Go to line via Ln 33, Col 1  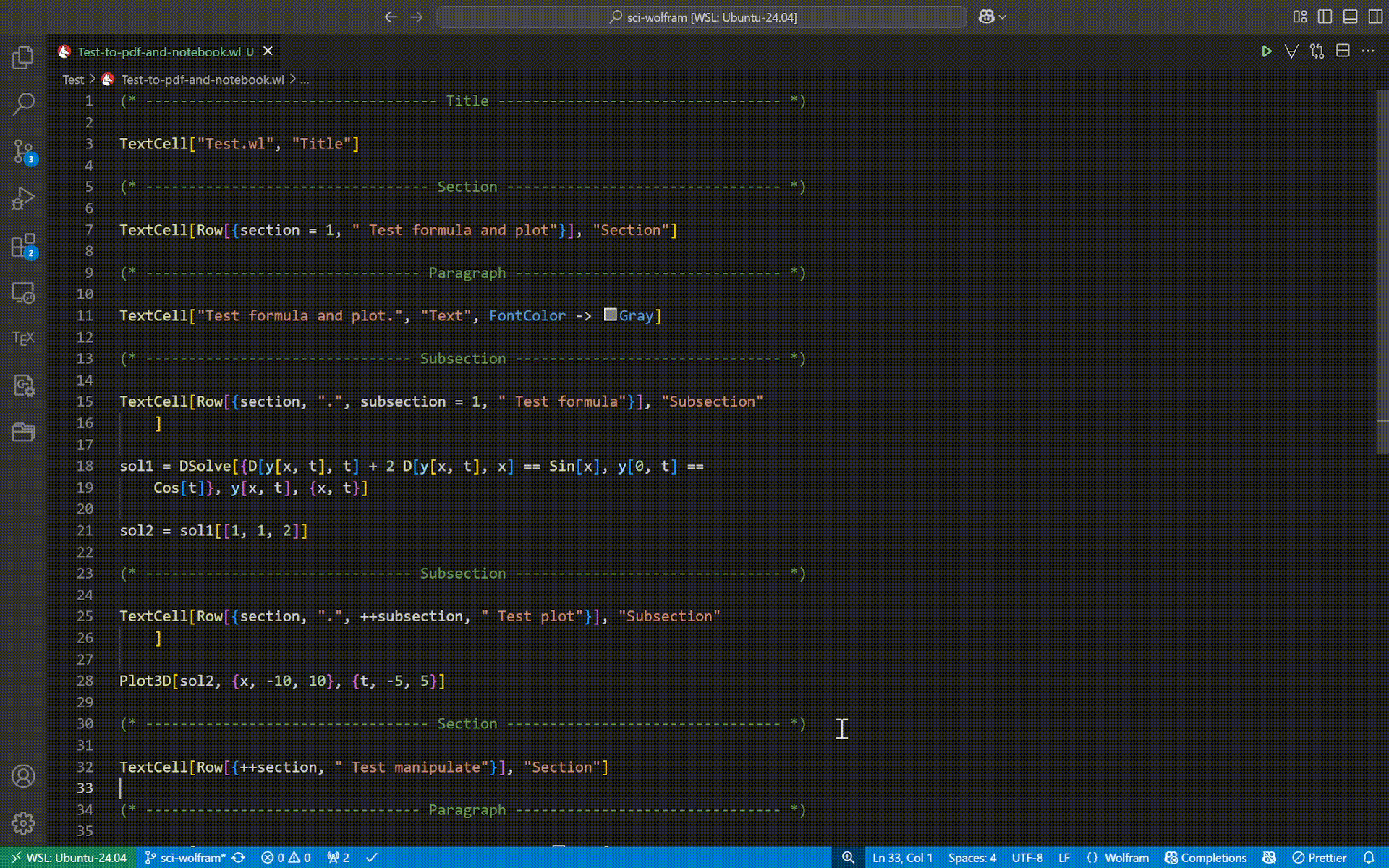pos(902,858)
